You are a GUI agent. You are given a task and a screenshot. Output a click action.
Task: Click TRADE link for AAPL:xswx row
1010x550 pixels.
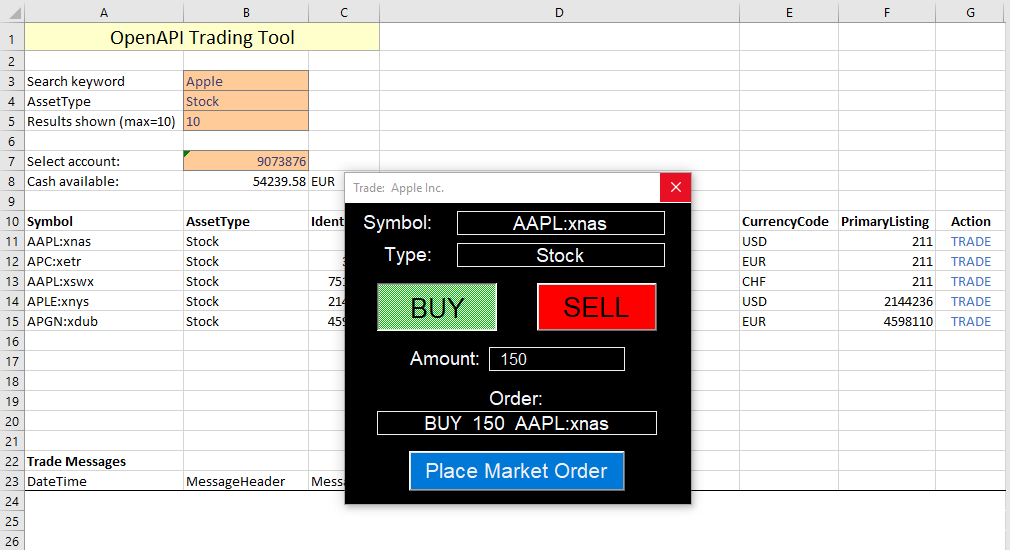click(970, 281)
